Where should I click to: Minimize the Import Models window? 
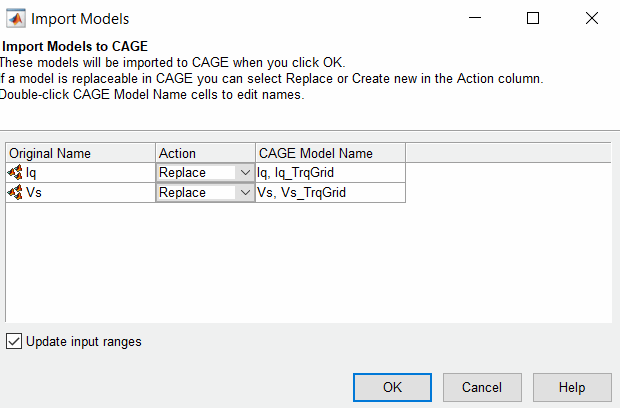(474, 18)
